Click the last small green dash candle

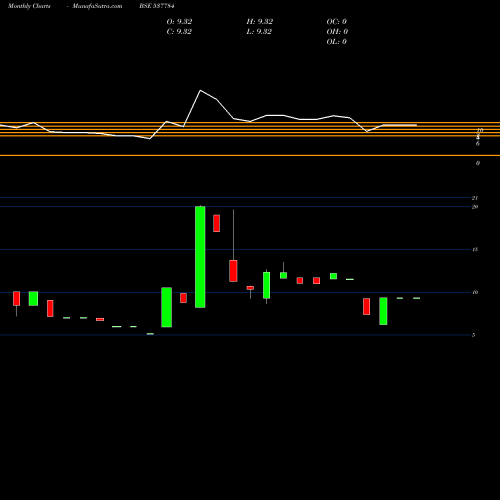point(417,298)
